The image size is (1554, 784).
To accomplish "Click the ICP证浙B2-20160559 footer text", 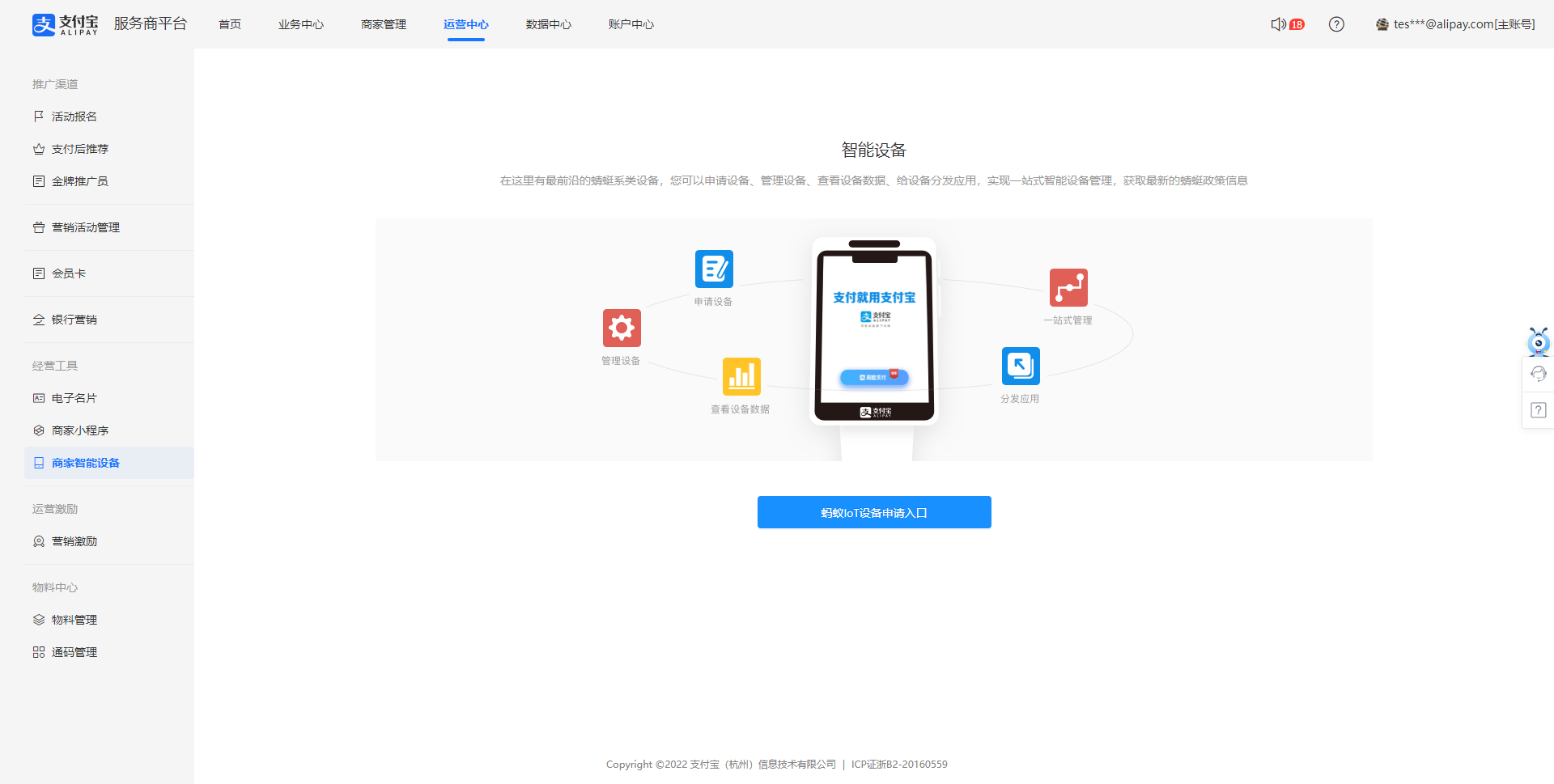I will pyautogui.click(x=899, y=765).
